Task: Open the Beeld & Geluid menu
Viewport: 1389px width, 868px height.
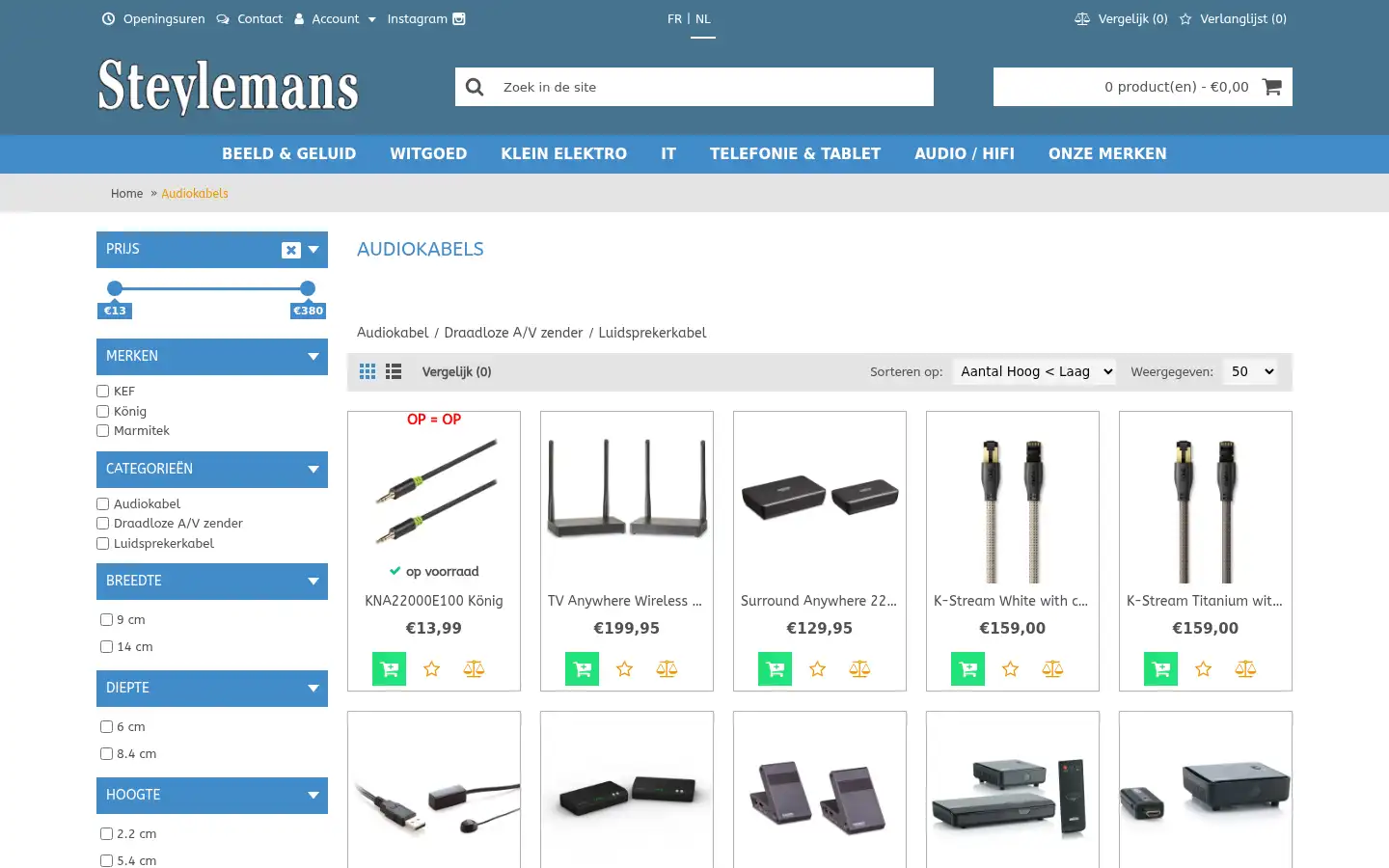Action: tap(289, 153)
